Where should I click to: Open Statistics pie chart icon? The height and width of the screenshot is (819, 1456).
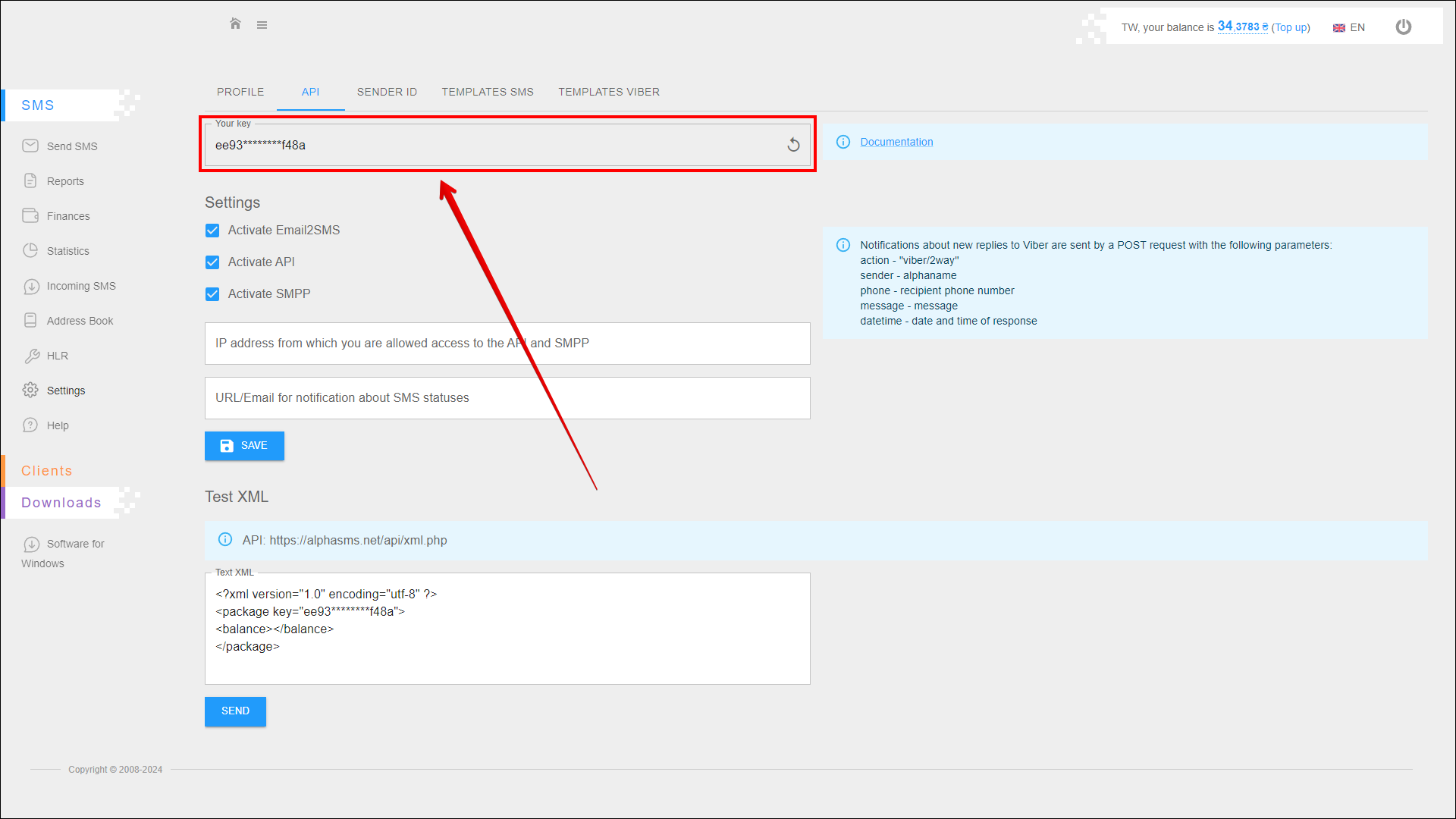coord(30,250)
